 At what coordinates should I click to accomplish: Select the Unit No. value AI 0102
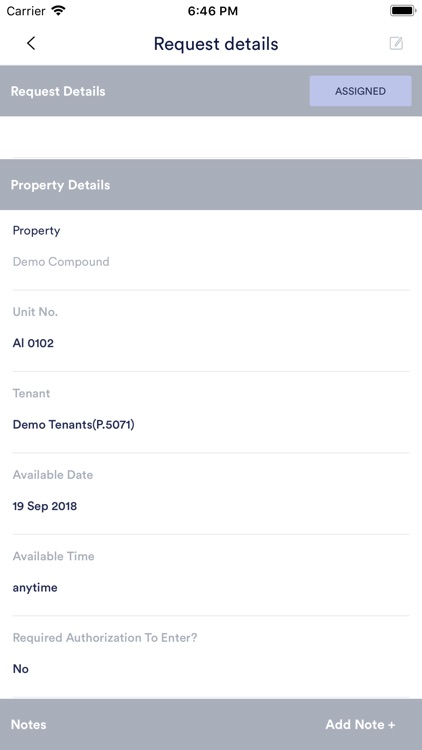pyautogui.click(x=33, y=343)
